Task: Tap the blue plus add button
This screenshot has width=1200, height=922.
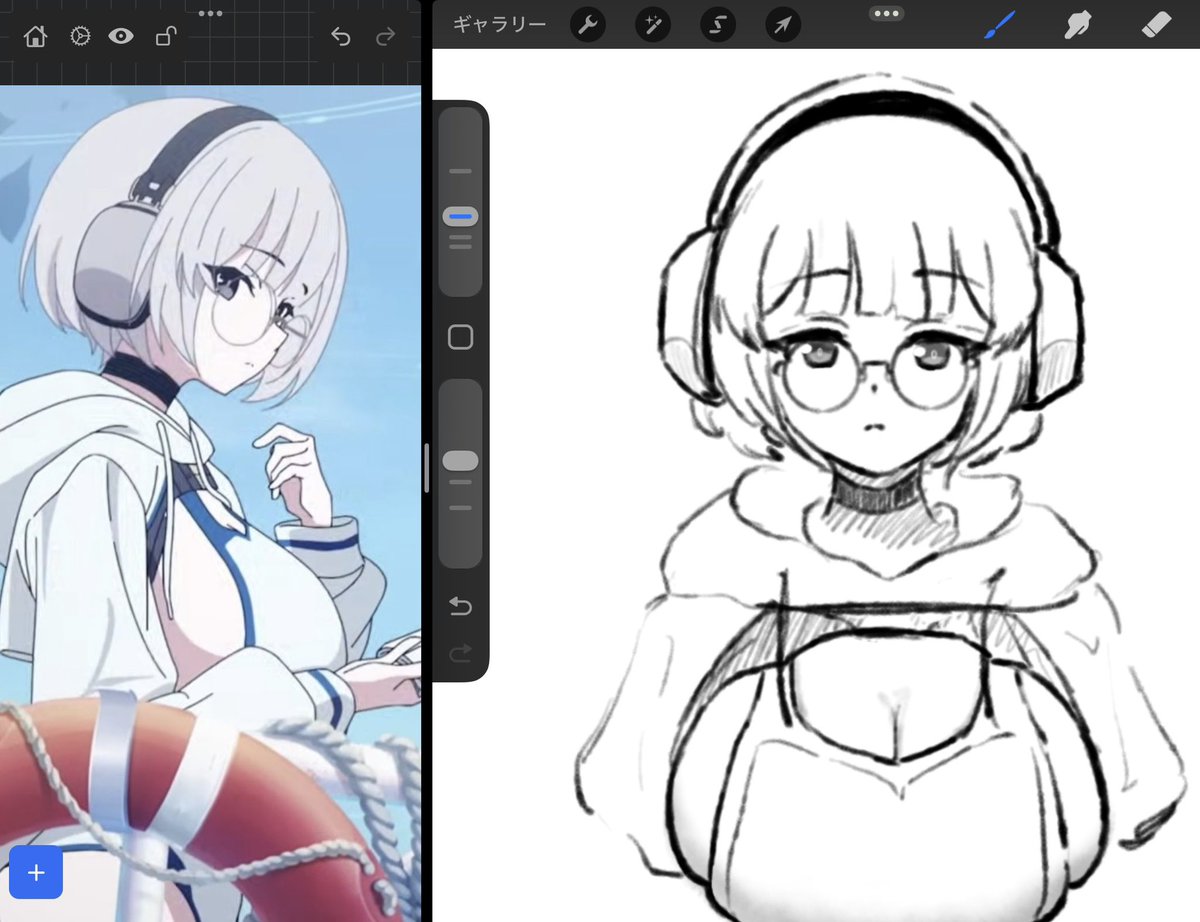Action: coord(37,872)
